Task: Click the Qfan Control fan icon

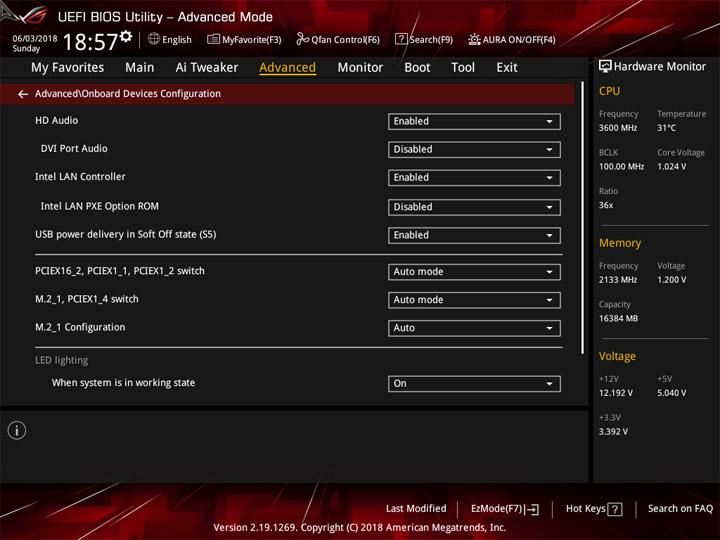Action: [x=302, y=39]
